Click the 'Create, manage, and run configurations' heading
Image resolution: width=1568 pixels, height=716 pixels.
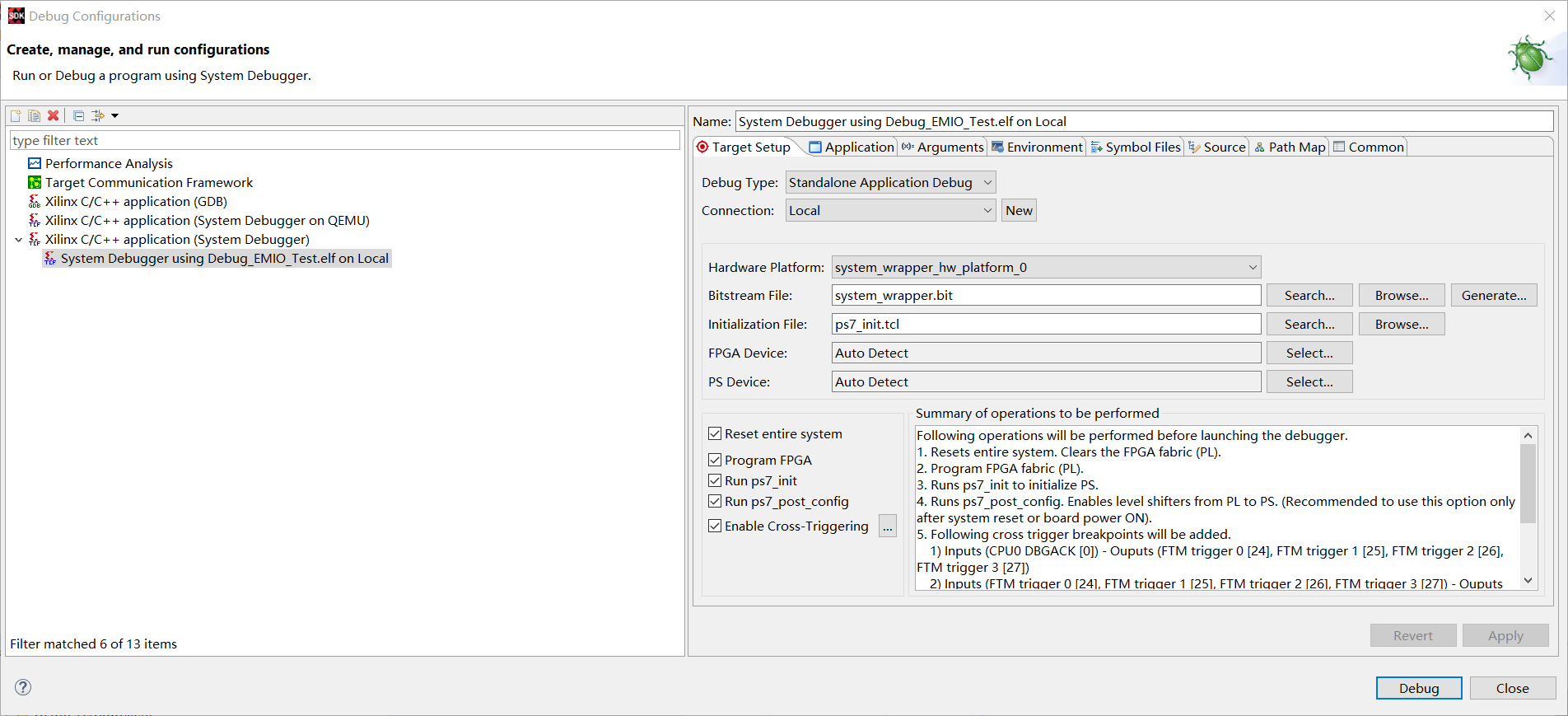point(138,49)
